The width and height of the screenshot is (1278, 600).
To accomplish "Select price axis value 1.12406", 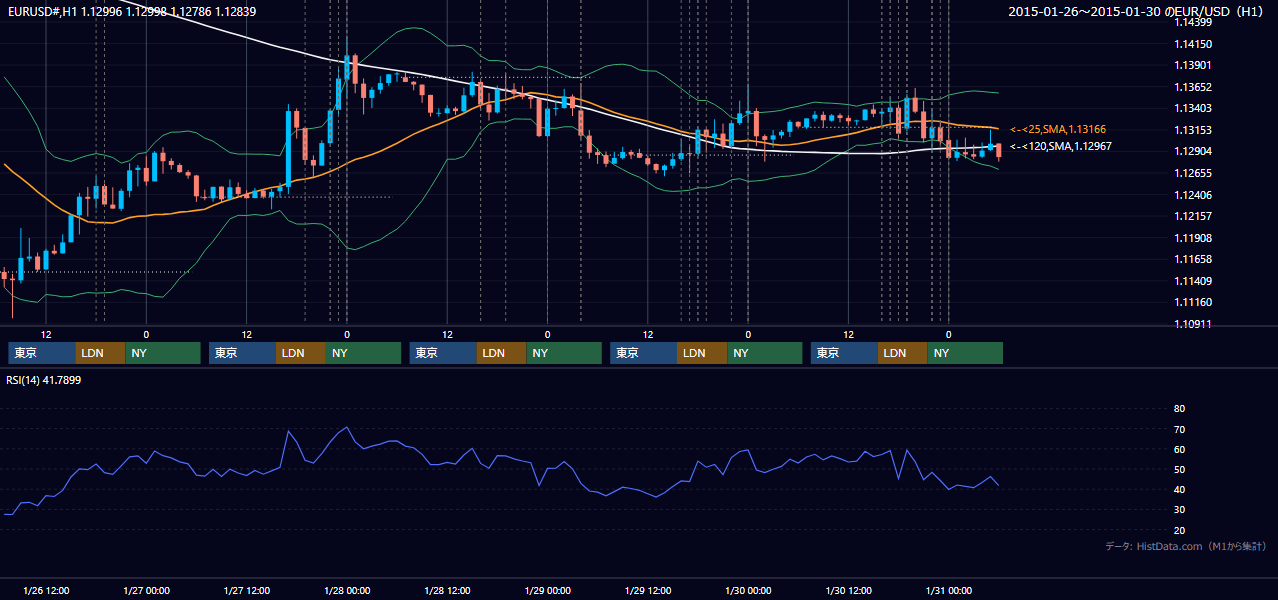I will click(1193, 195).
